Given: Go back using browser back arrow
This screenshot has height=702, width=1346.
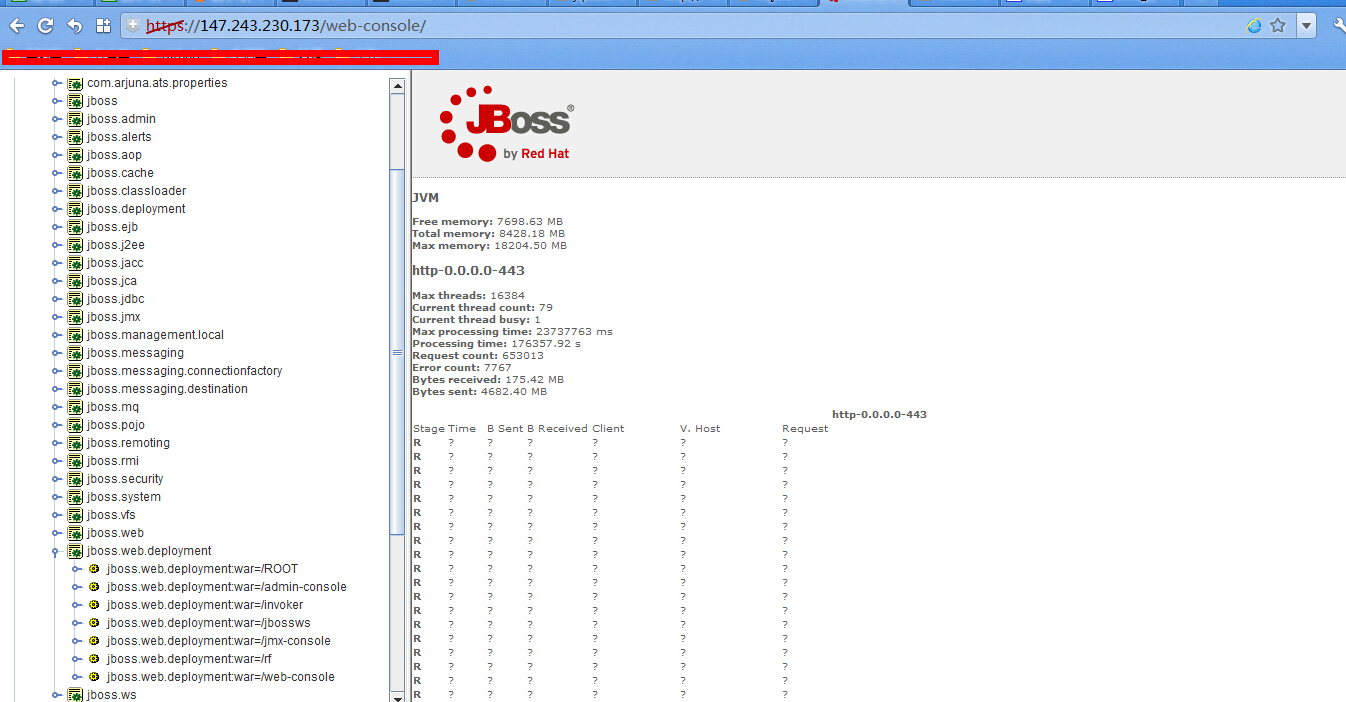Looking at the screenshot, I should 17,26.
